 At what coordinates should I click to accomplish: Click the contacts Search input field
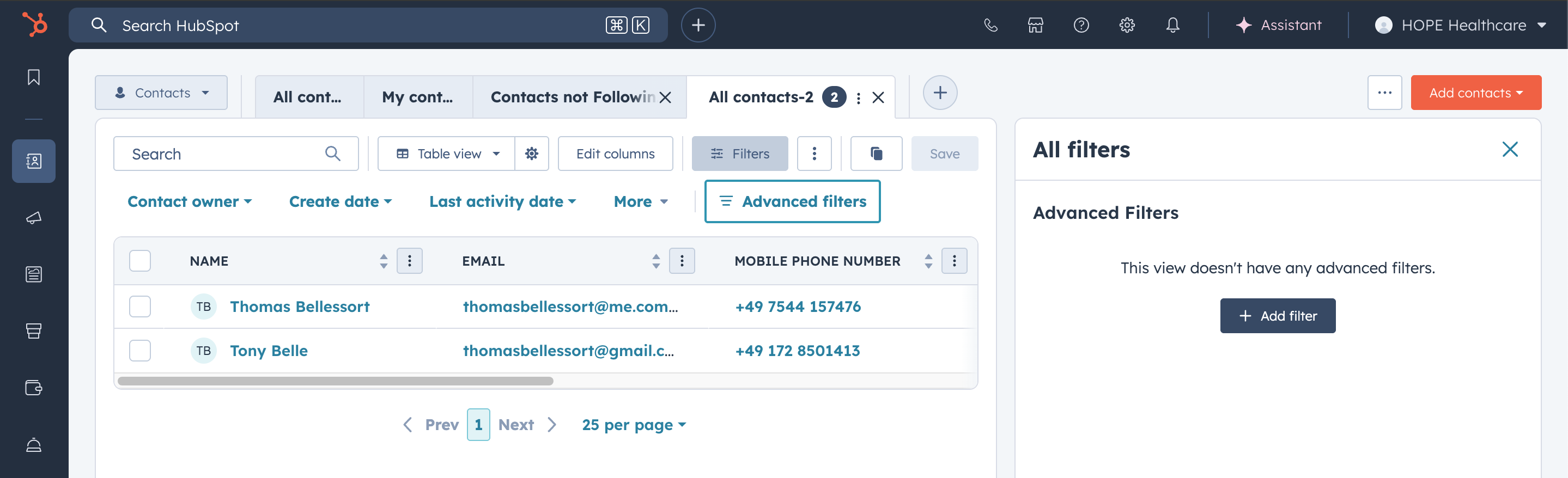click(236, 154)
